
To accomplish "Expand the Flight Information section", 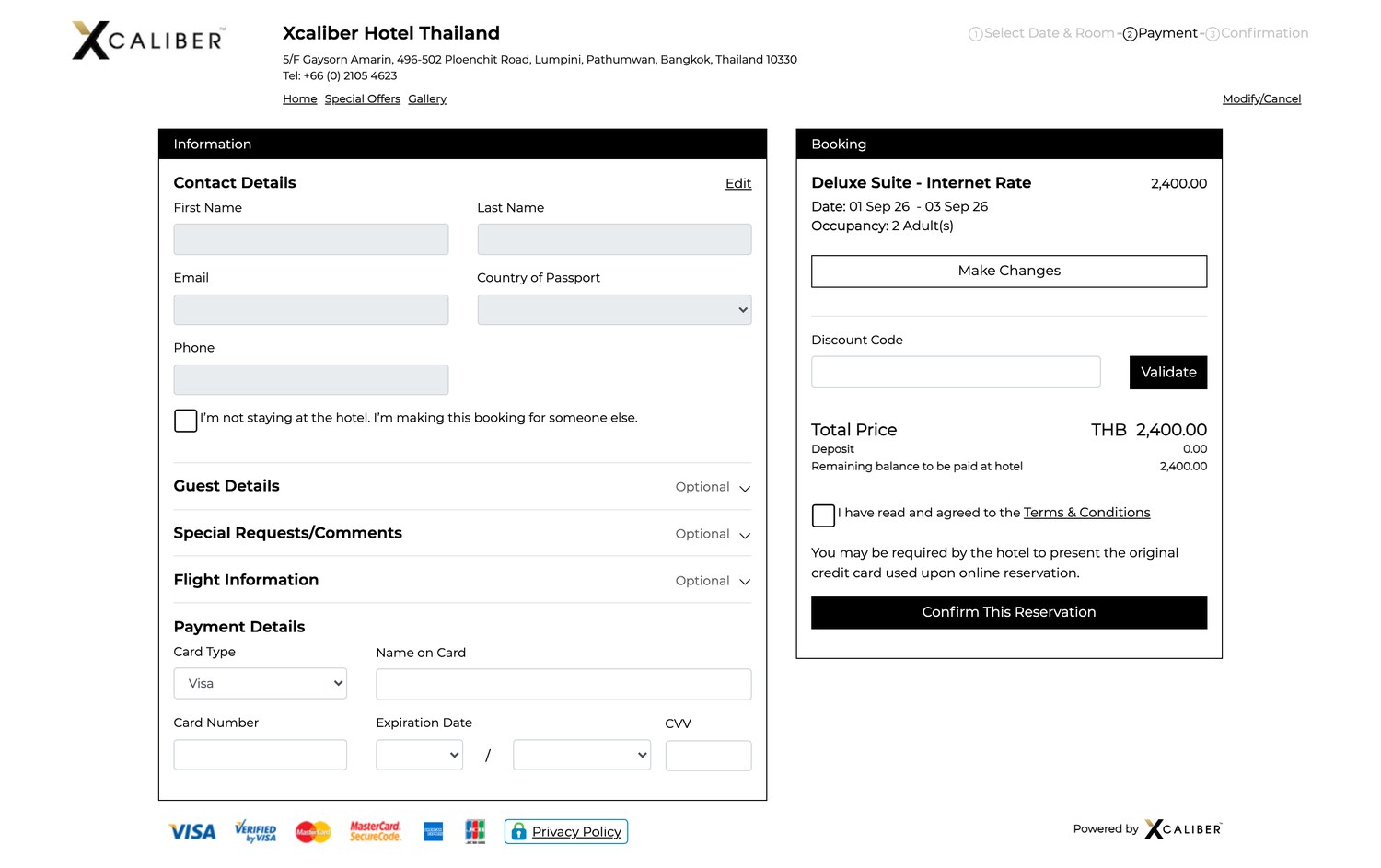I will tap(462, 580).
